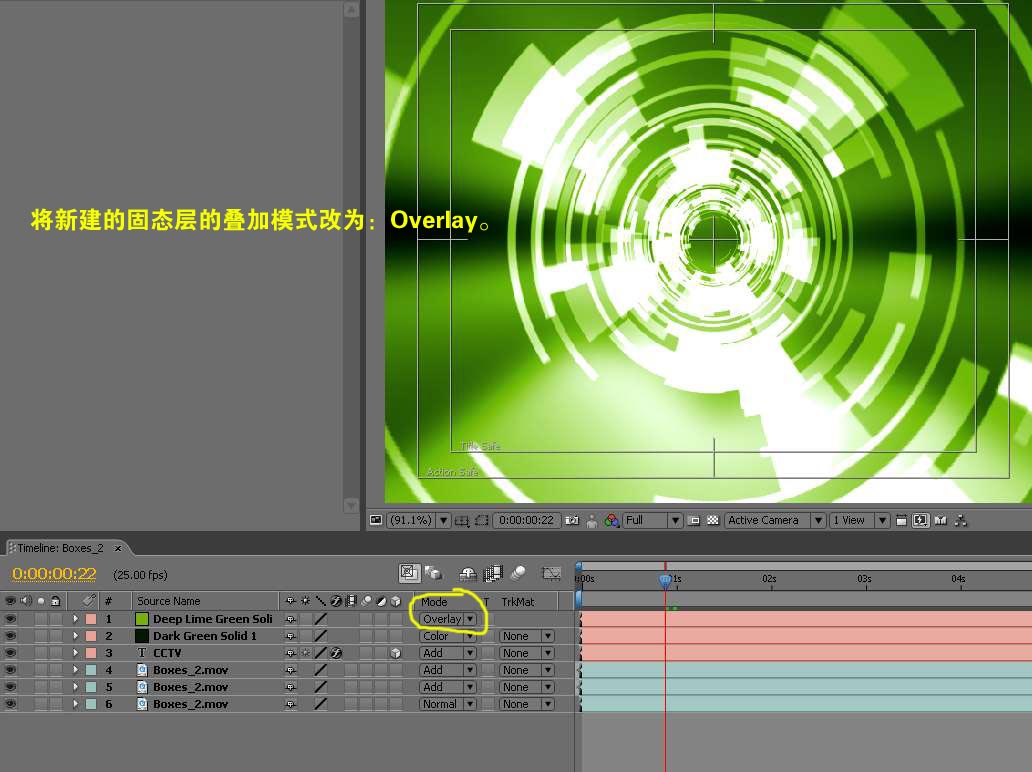Hide the Dark Green Solid 1 layer

(11, 636)
